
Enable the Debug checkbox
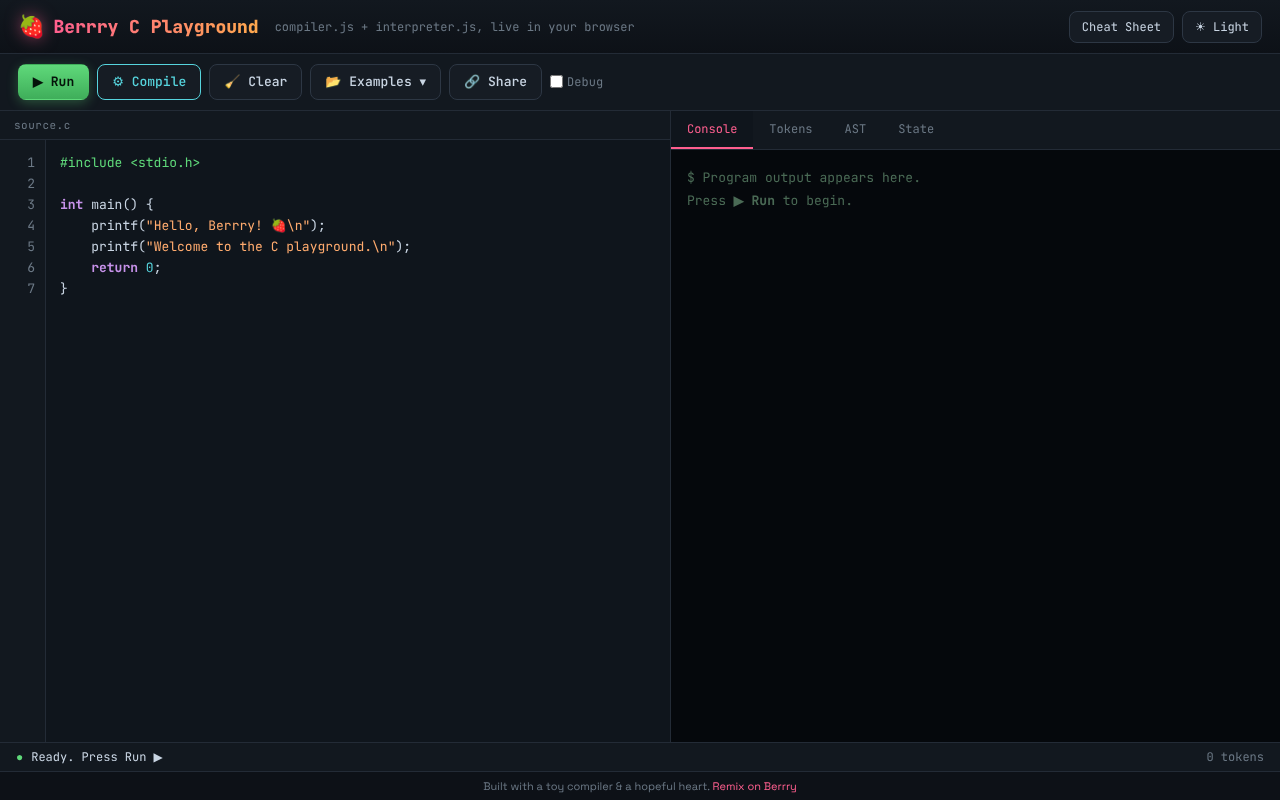(557, 82)
